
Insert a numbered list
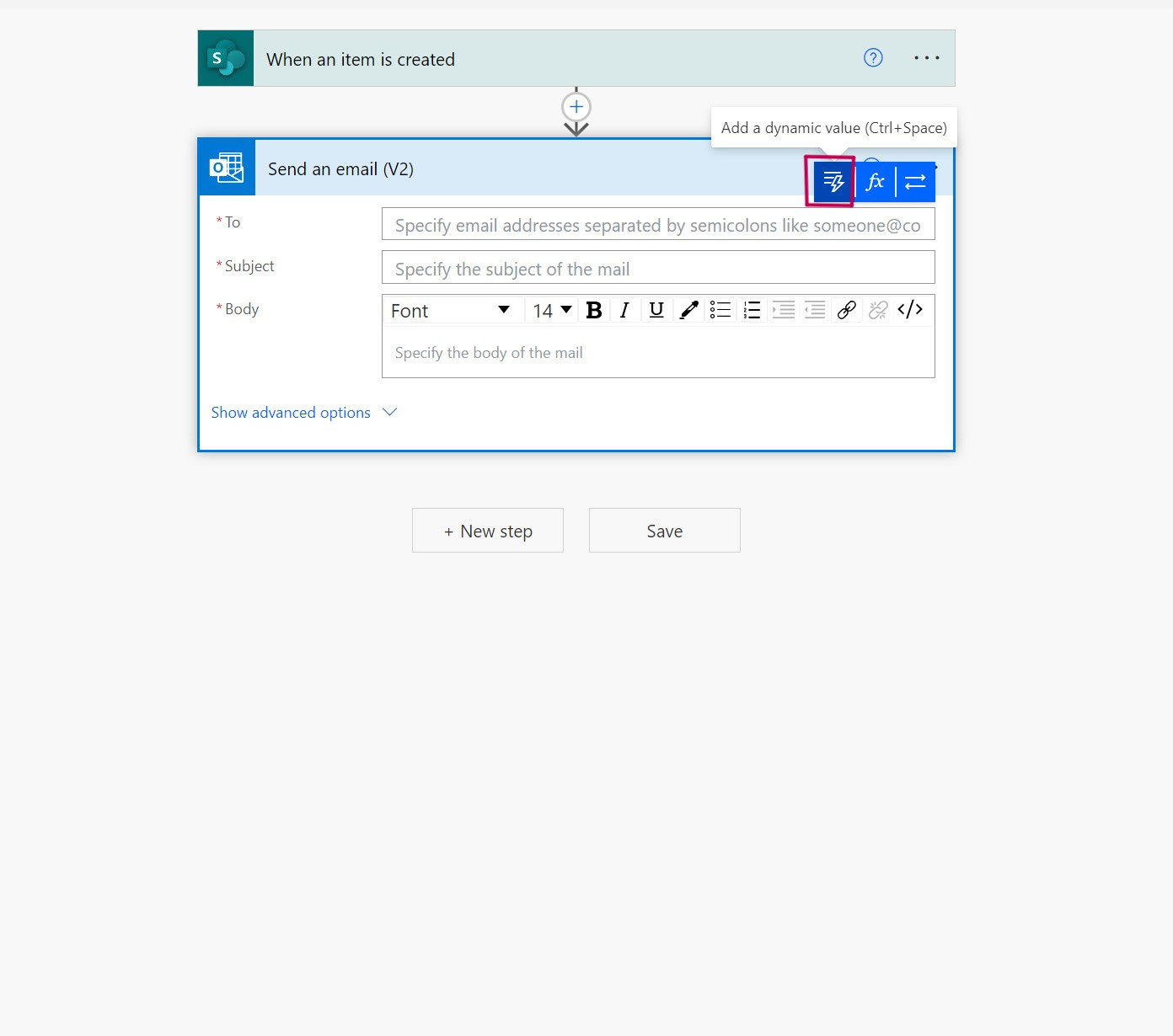coord(752,310)
